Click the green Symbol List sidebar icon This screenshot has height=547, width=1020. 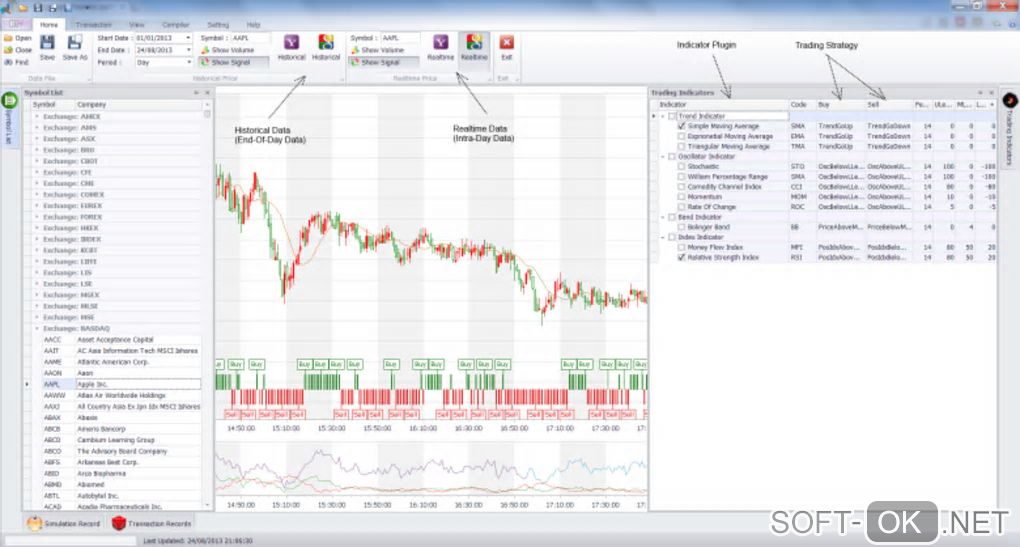tap(10, 100)
